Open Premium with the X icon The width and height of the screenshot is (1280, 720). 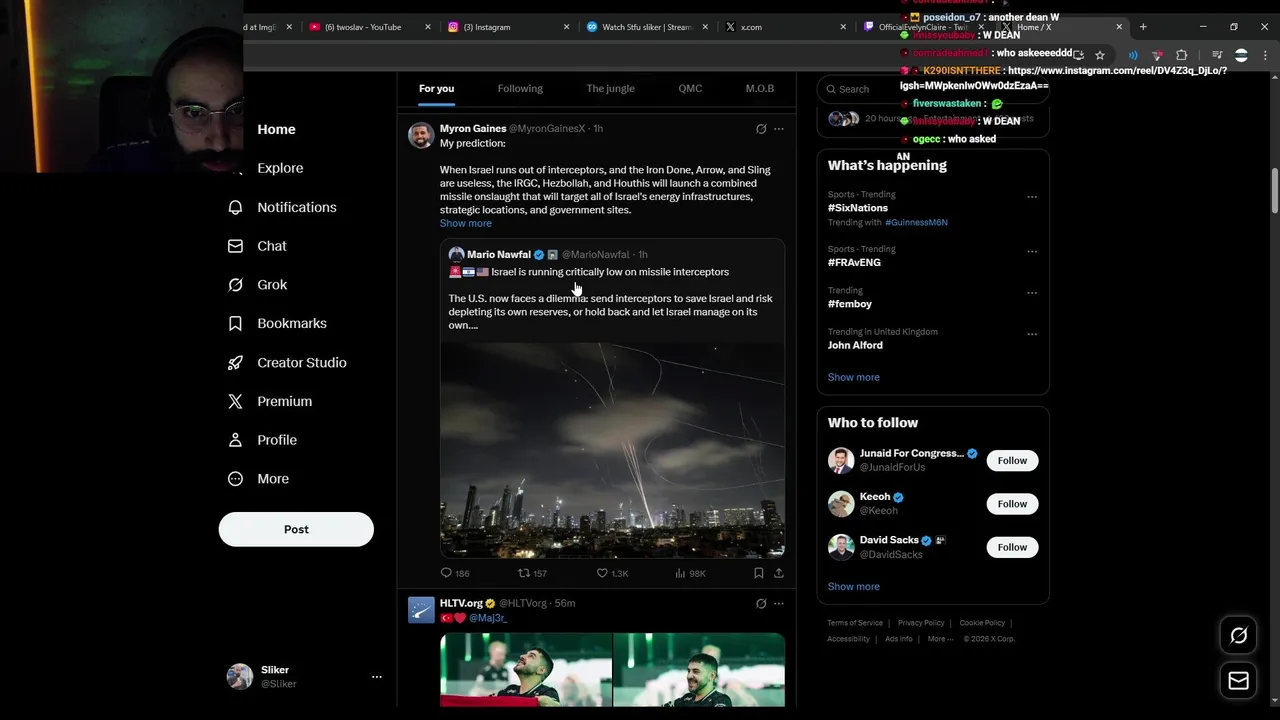235,401
